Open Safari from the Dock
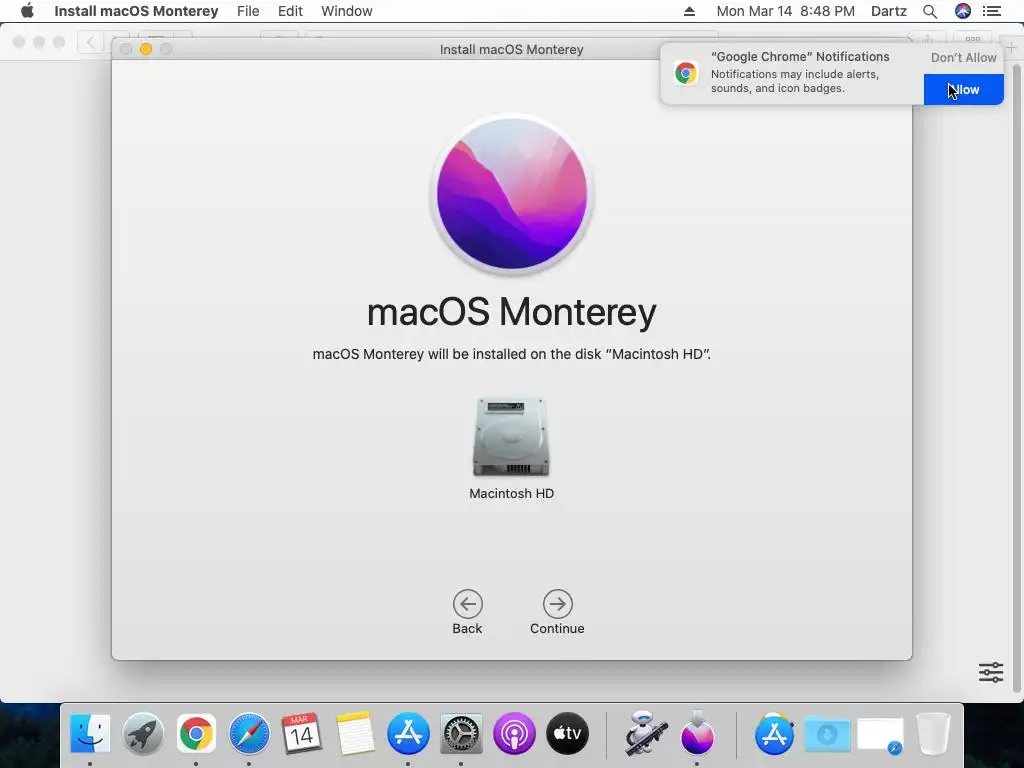Screen dimensions: 1024x768 (x=249, y=733)
